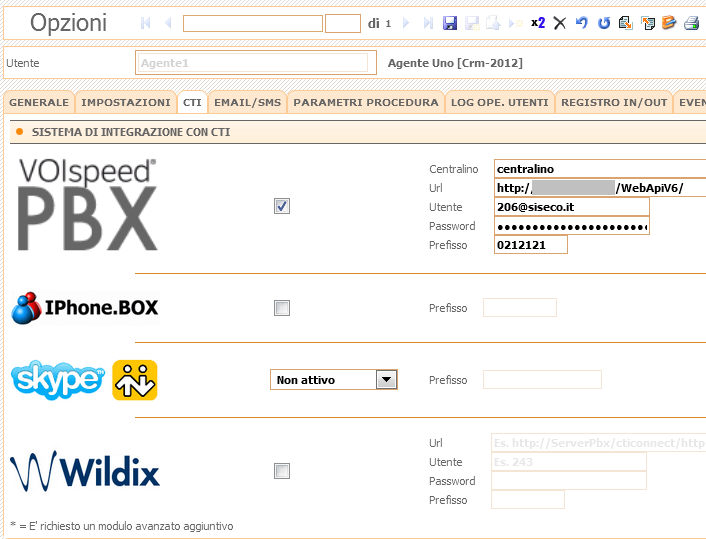The image size is (706, 539).
Task: Refresh with the circular arrow icon
Action: pyautogui.click(x=604, y=23)
